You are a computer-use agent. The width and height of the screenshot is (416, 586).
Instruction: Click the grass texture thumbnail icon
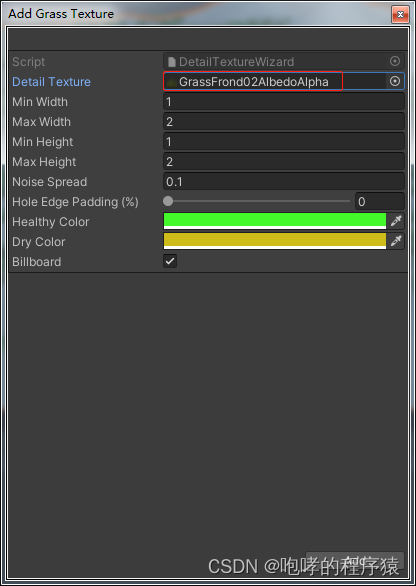172,82
